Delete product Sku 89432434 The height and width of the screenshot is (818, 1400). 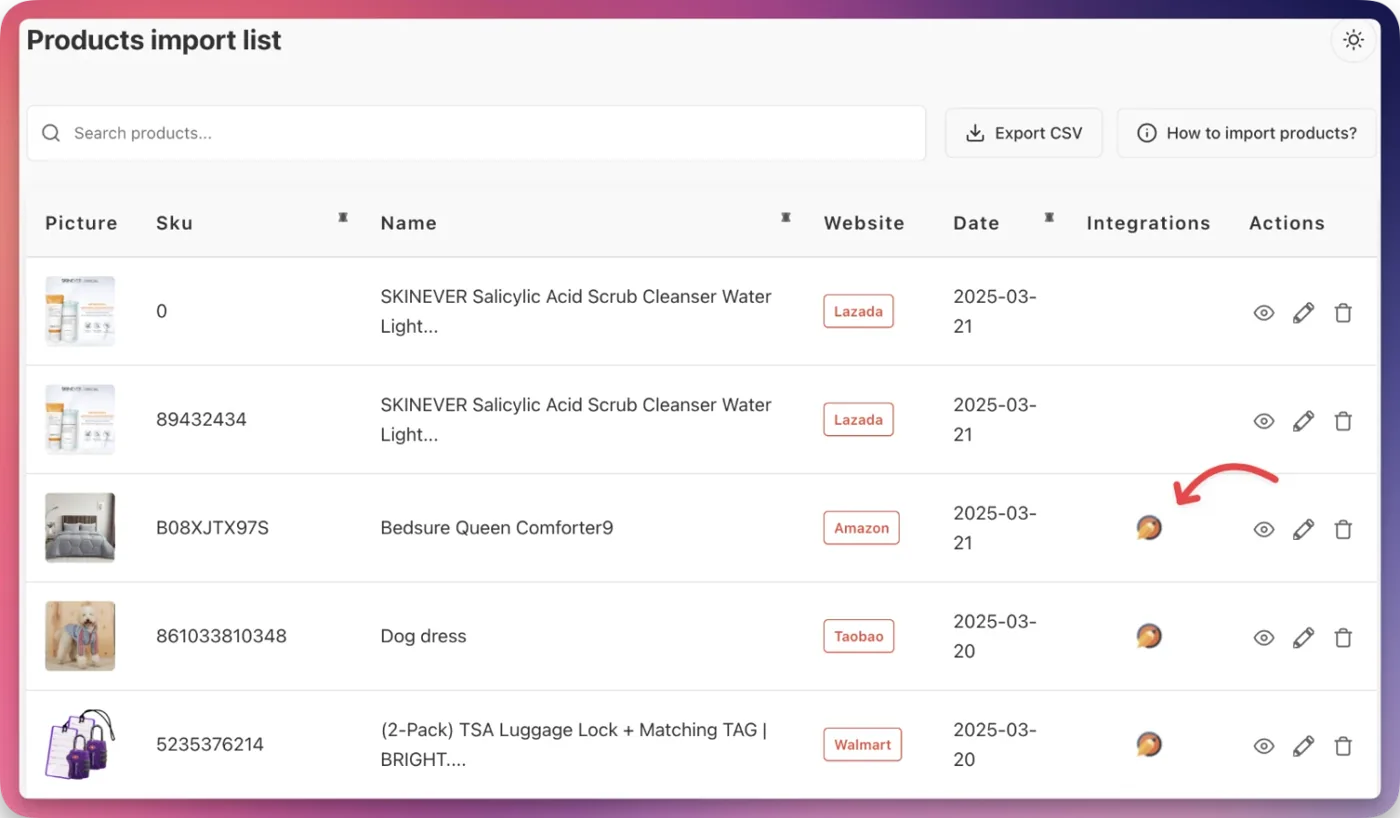pyautogui.click(x=1343, y=421)
